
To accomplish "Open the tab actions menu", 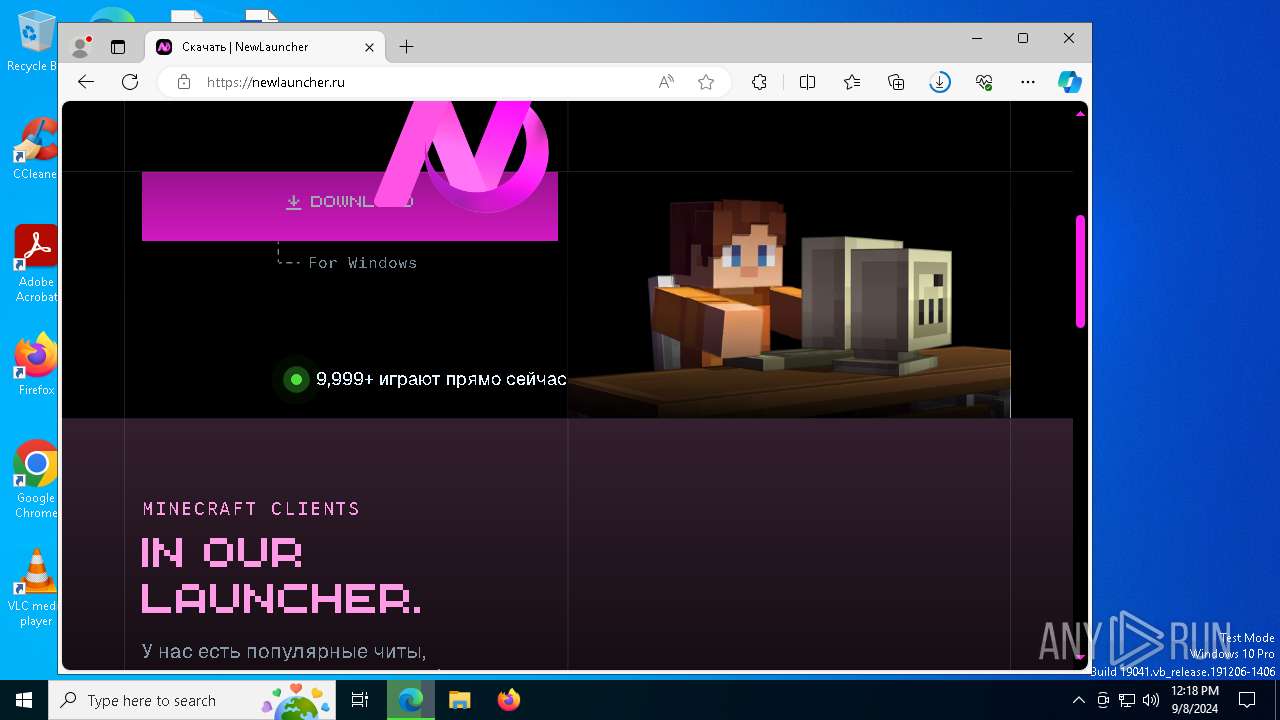I will pyautogui.click(x=118, y=47).
